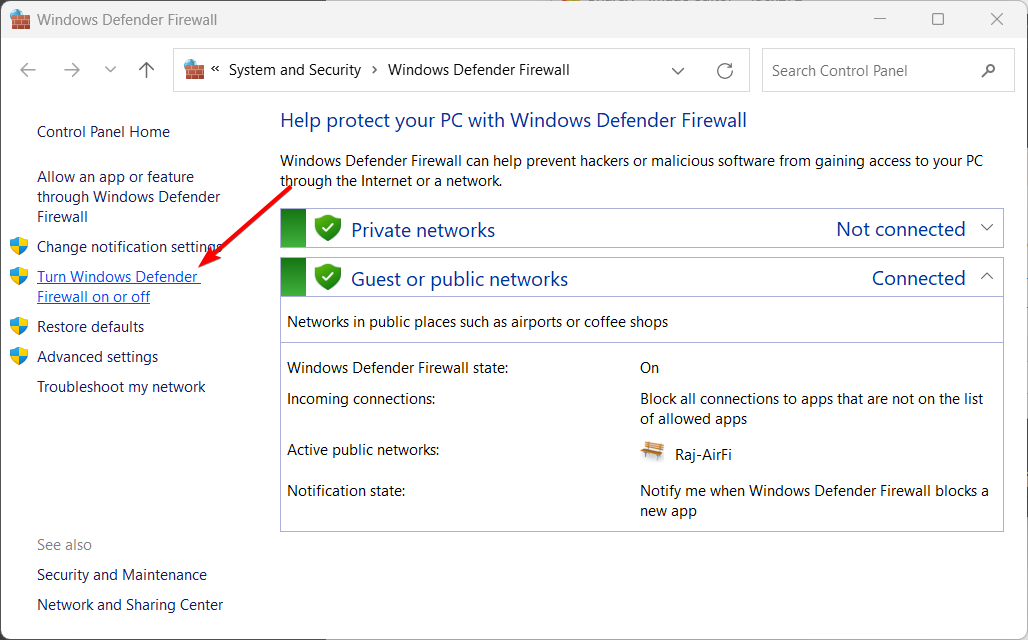Open Change notification settings
This screenshot has width=1028, height=640.
129,247
